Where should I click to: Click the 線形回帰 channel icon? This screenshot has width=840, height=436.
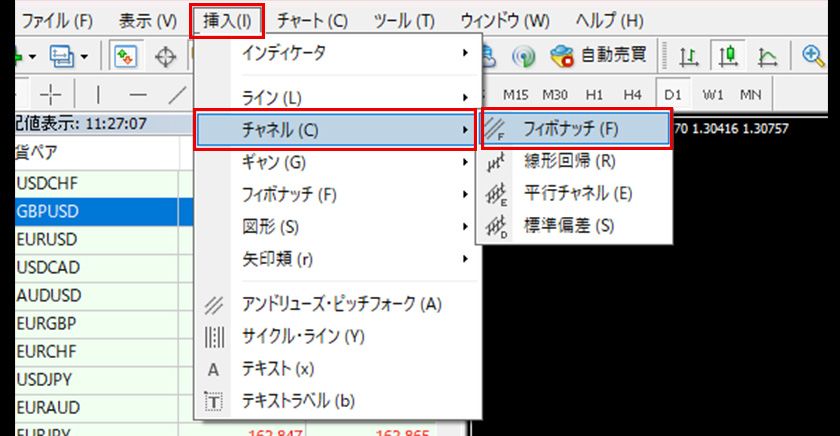click(x=496, y=162)
